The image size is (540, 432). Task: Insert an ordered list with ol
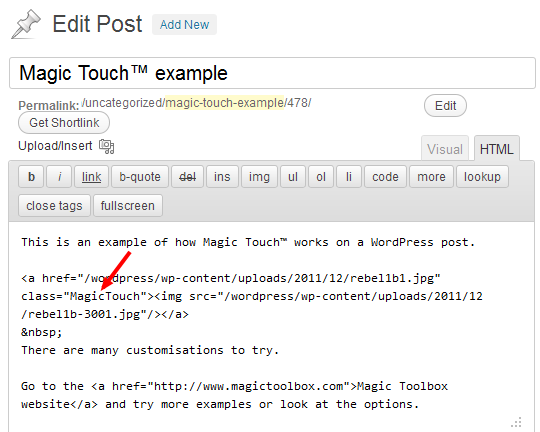point(321,177)
